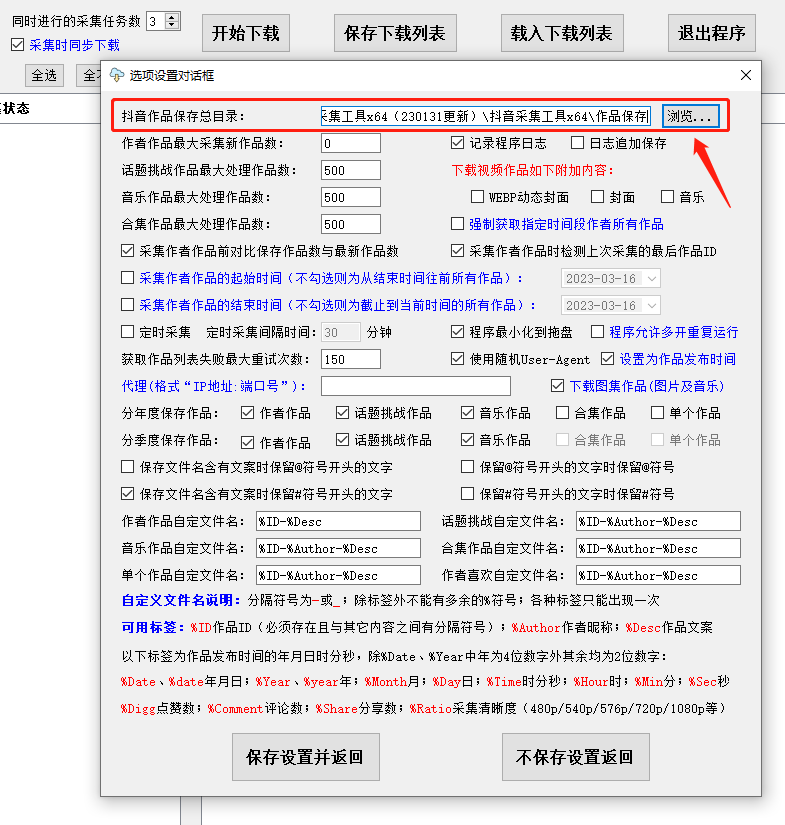Increase 同时进行的采集任务数 stepper value
785x825 pixels.
tap(172, 17)
